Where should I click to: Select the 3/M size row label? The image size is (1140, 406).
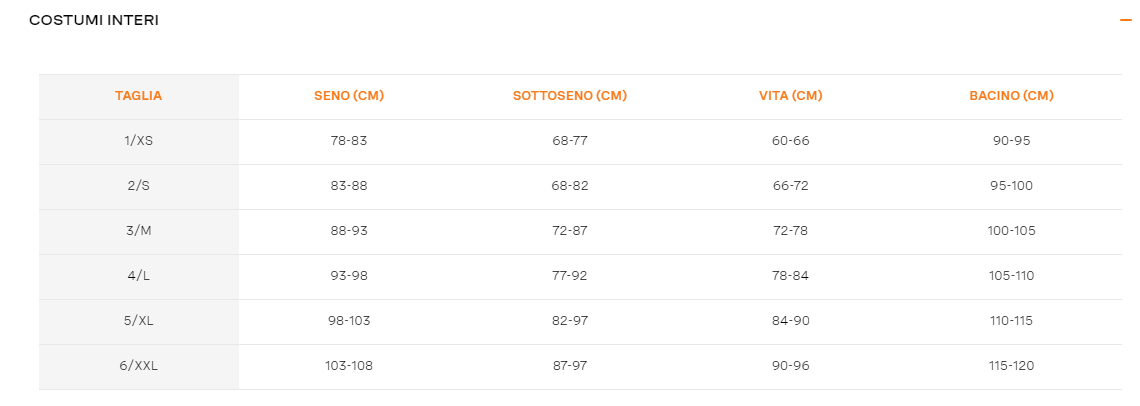[138, 231]
